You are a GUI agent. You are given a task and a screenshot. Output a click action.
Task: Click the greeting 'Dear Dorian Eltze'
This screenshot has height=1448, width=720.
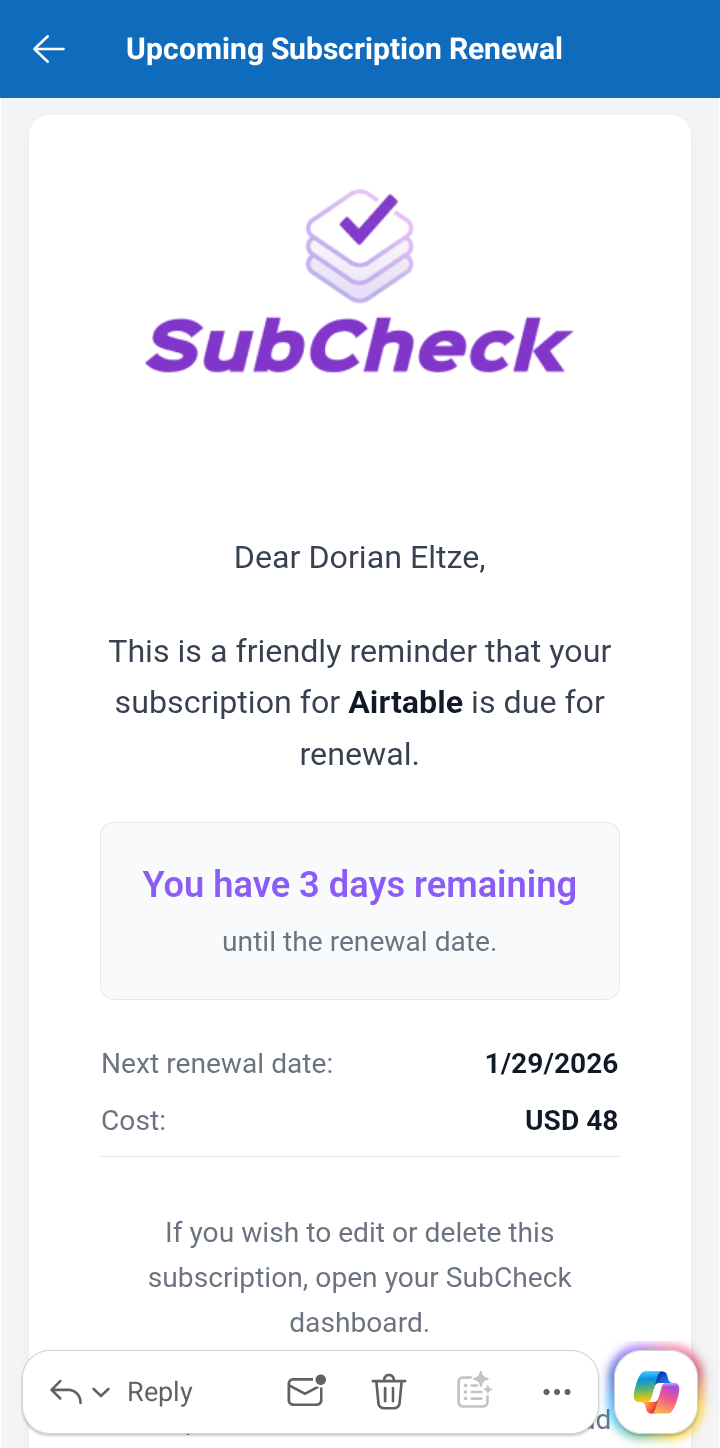pos(359,557)
